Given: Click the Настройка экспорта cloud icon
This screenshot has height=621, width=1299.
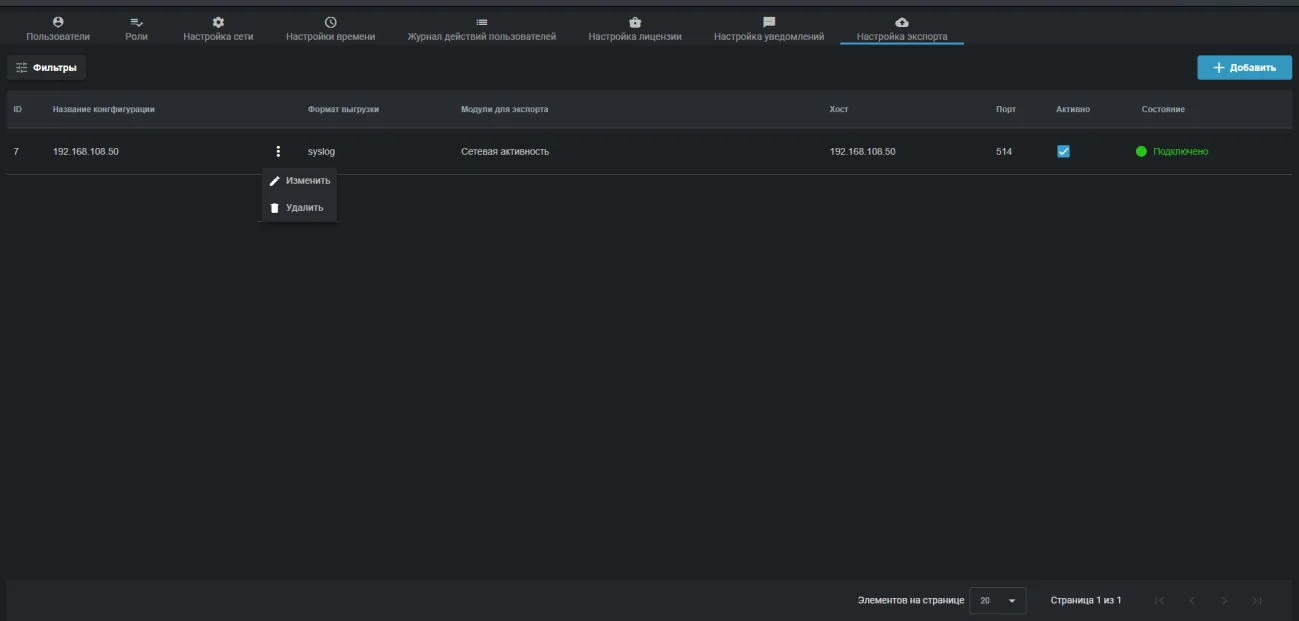Looking at the screenshot, I should (902, 22).
